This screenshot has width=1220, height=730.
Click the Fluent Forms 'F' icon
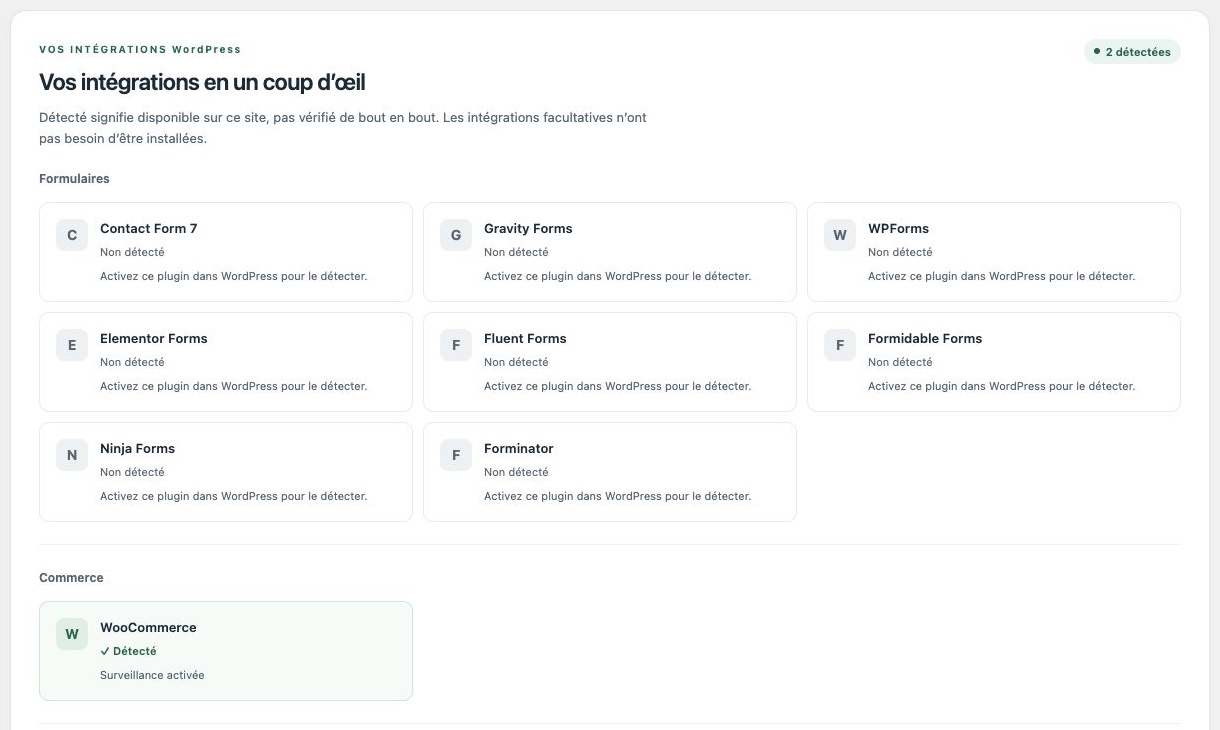[x=456, y=346]
